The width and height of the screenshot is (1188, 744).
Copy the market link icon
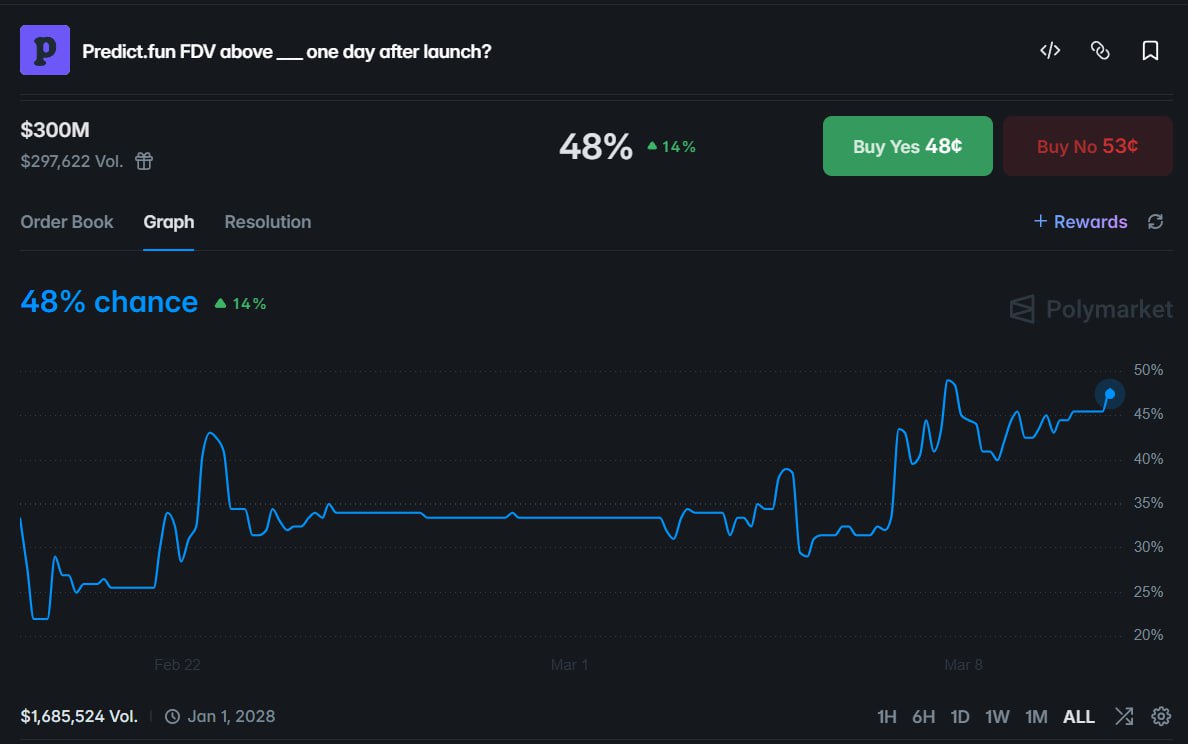point(1100,51)
